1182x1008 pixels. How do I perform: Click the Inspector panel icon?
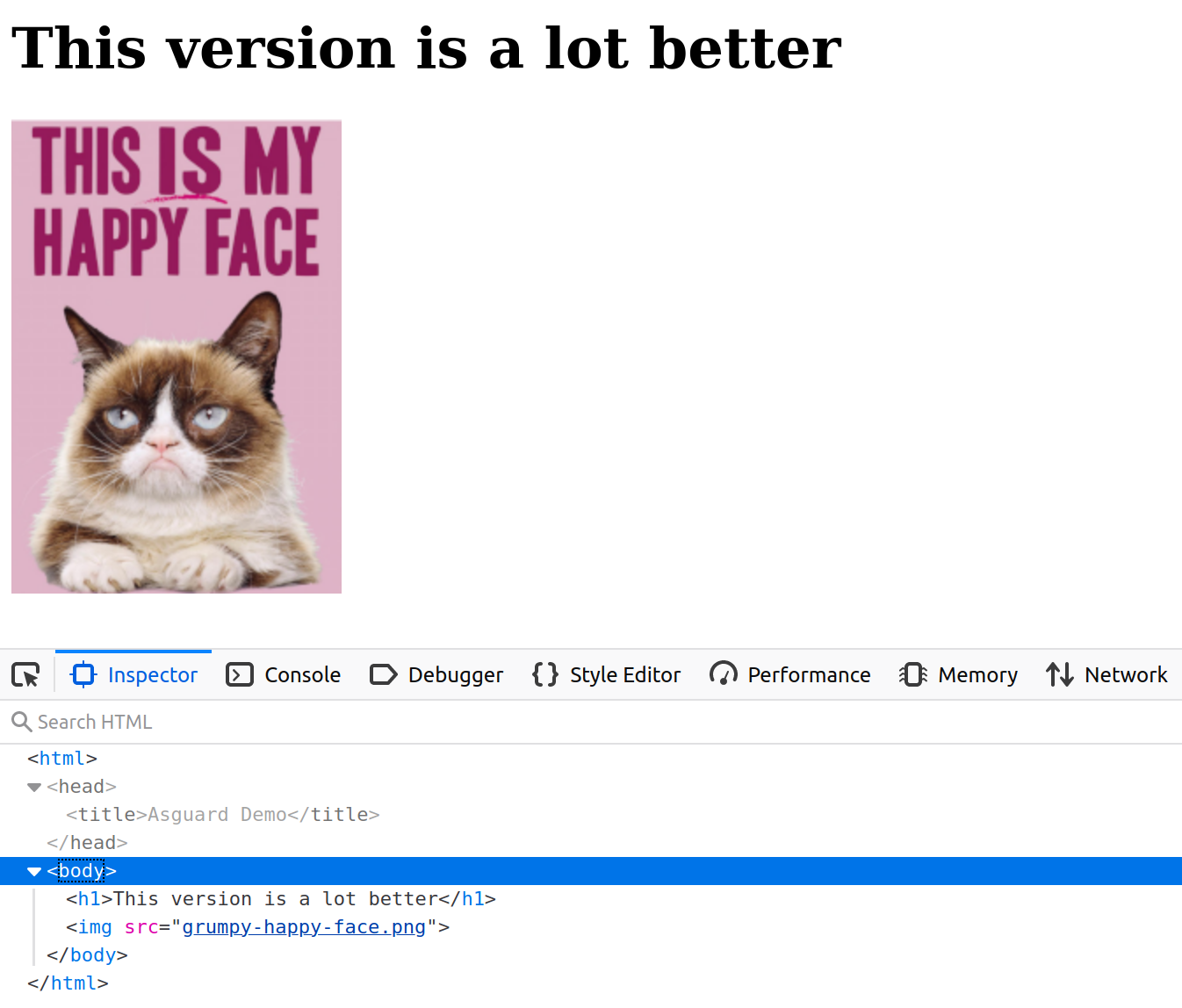click(x=83, y=674)
